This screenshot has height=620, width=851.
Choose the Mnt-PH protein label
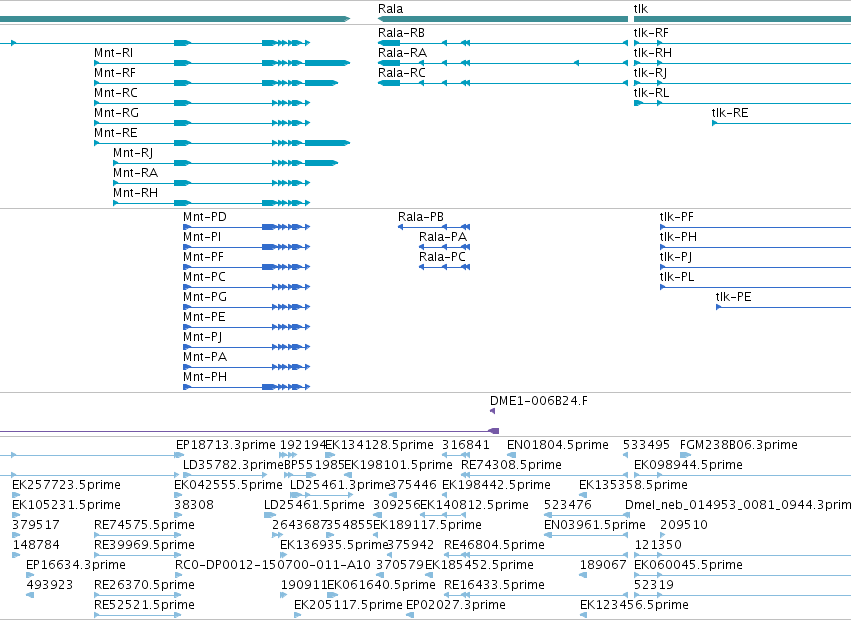(205, 378)
